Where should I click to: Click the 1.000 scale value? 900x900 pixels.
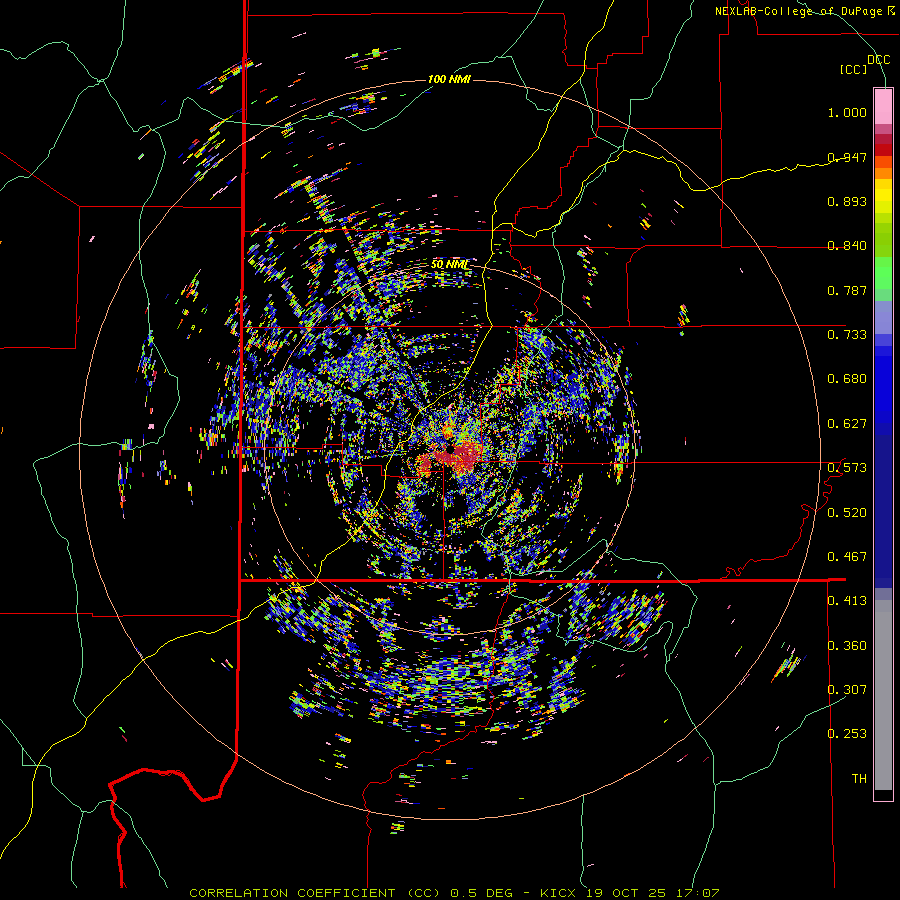pyautogui.click(x=847, y=112)
